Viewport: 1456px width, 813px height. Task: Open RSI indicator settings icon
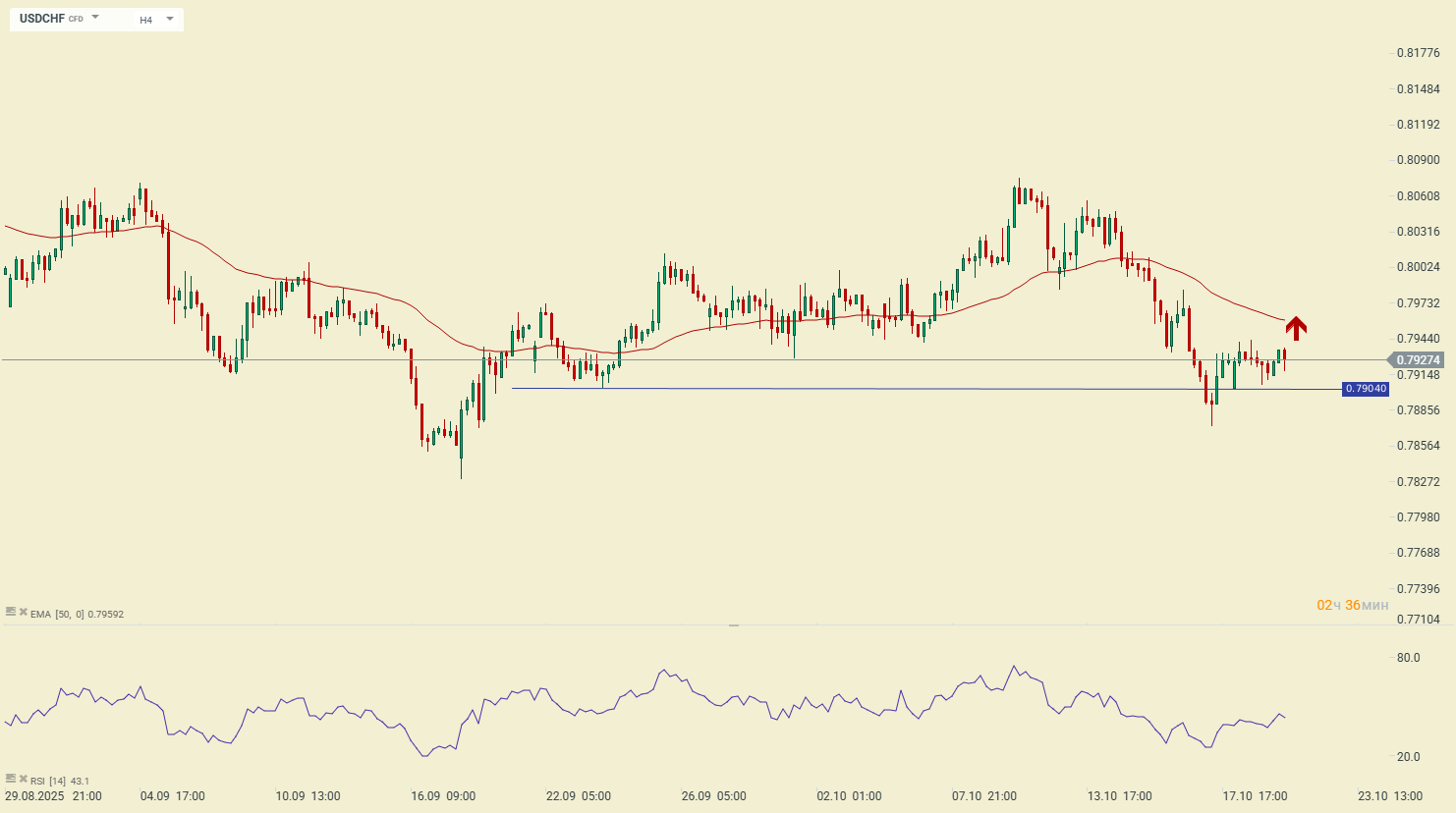point(11,780)
